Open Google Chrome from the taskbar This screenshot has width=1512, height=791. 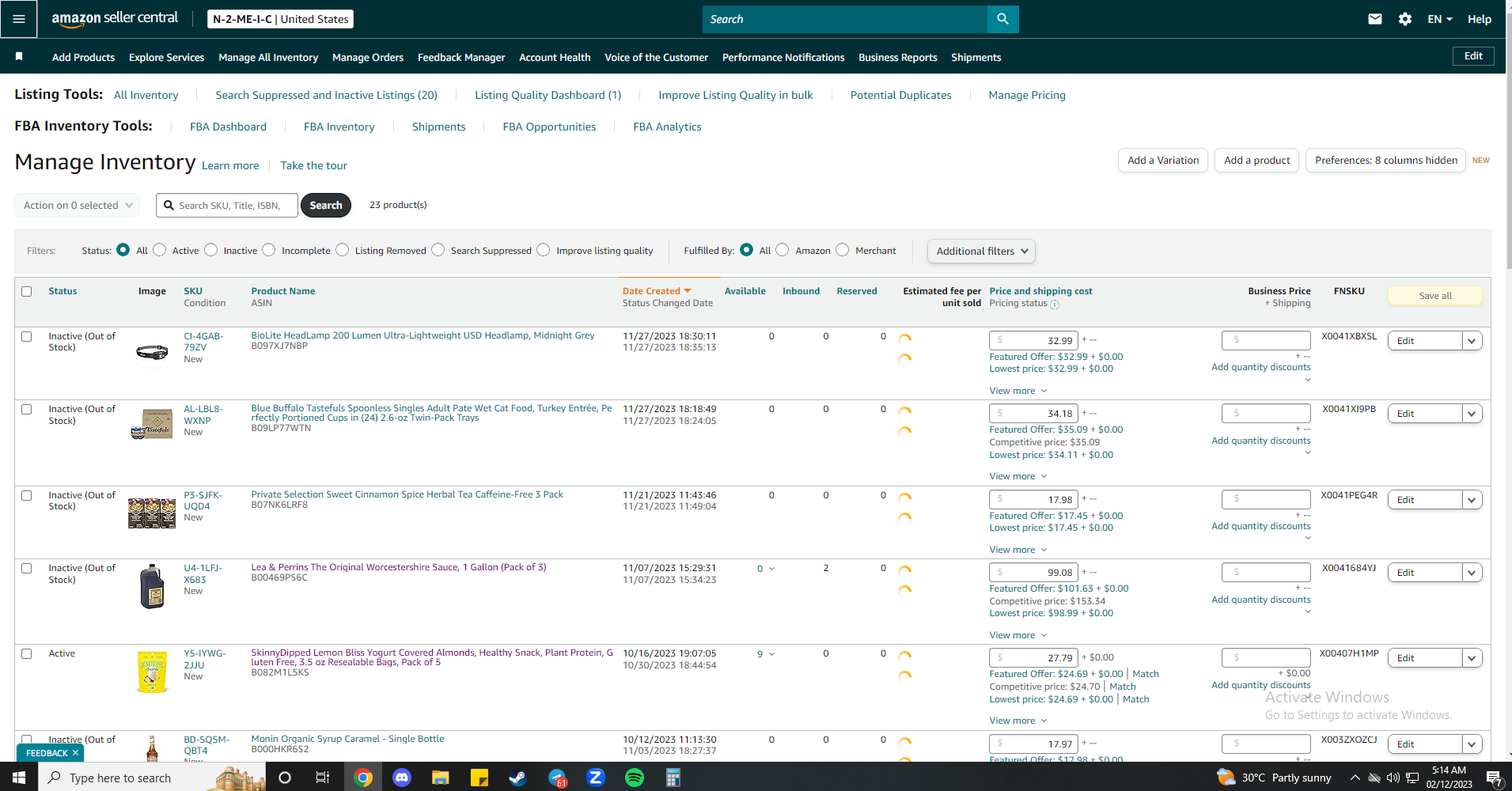[363, 778]
